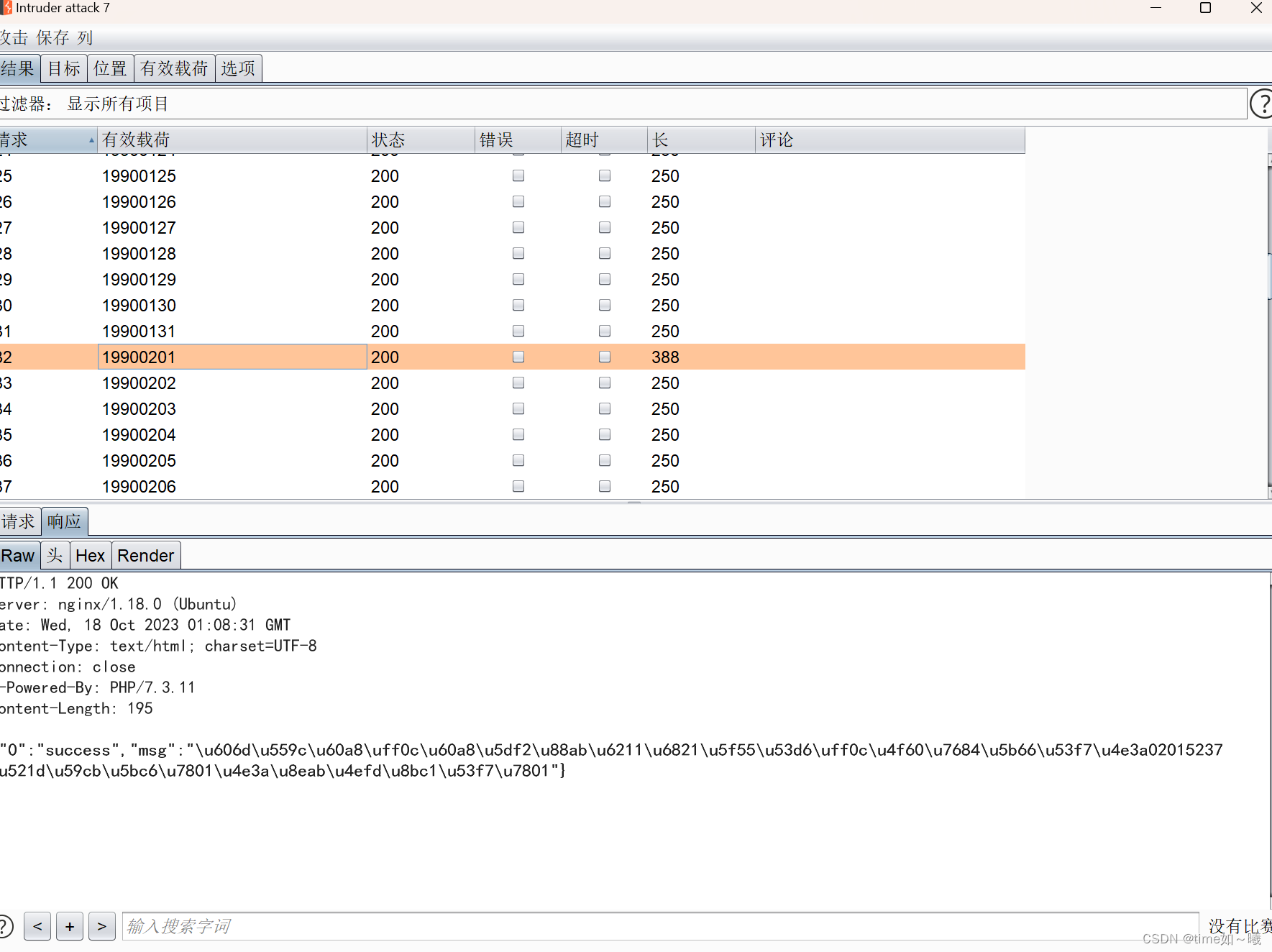Maximize the Intruder attack 7 window
The image size is (1272, 952).
(1206, 8)
